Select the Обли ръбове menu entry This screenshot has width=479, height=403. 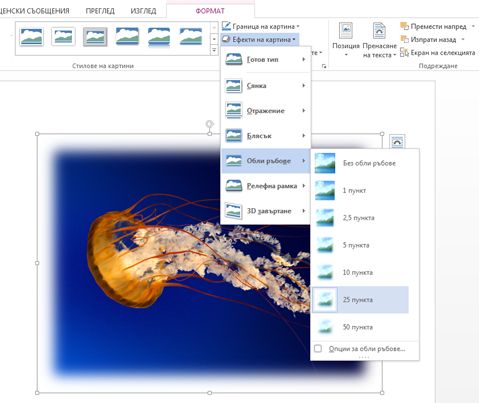[x=266, y=161]
